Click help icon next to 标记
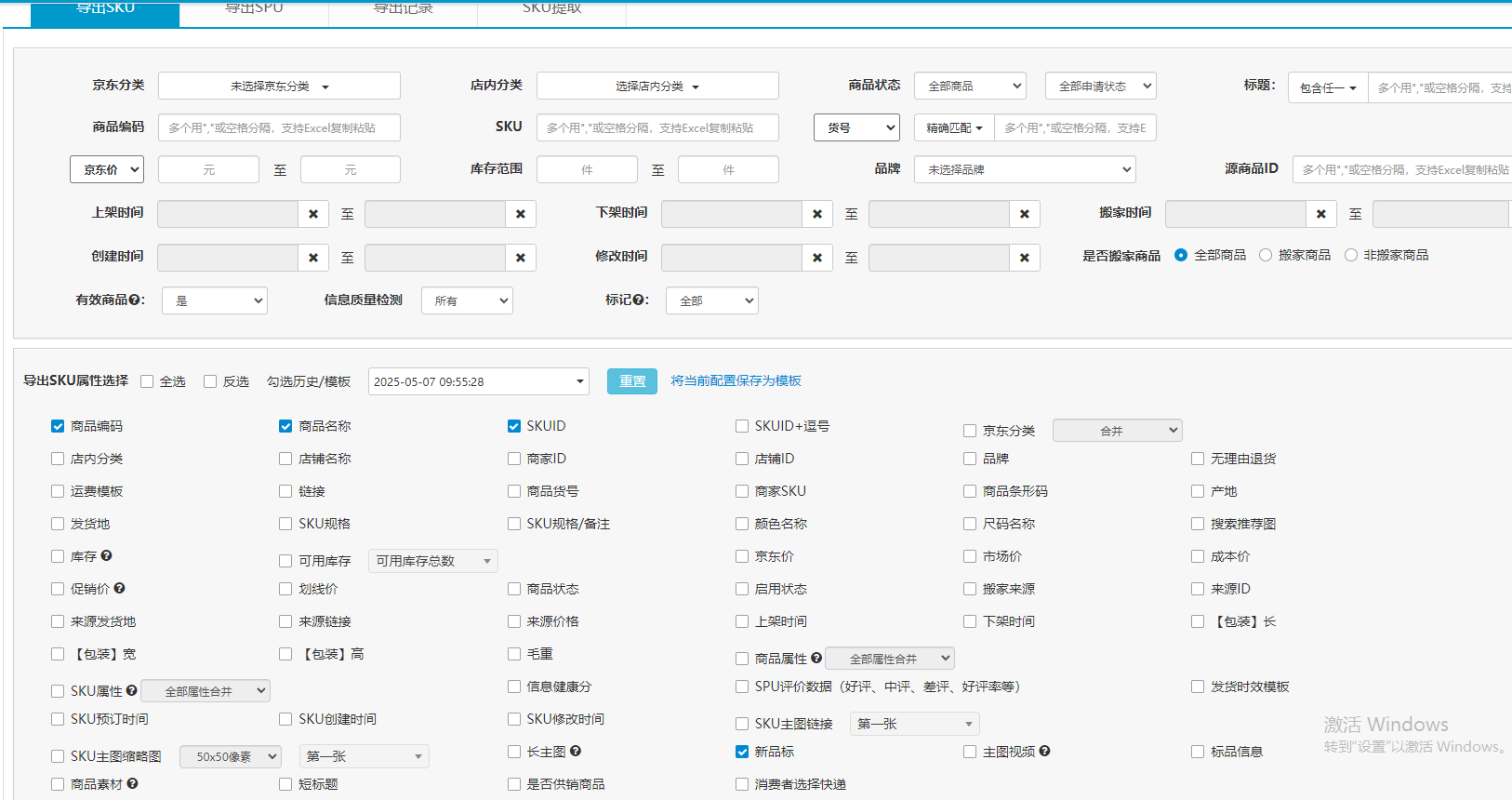 [639, 300]
